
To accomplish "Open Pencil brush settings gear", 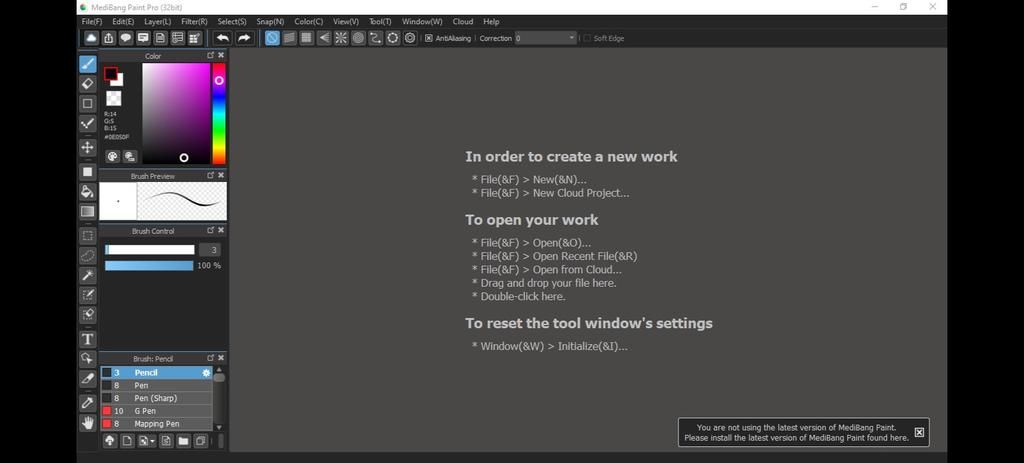I will click(206, 373).
